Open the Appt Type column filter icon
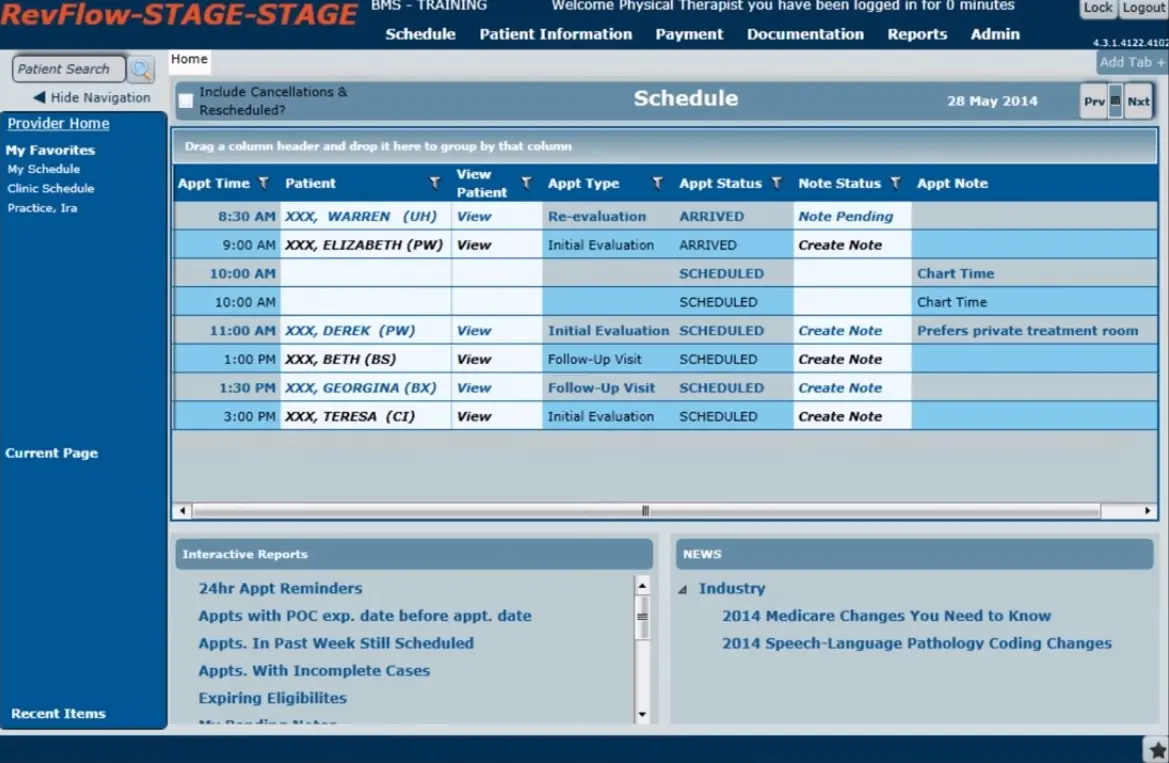 (657, 183)
